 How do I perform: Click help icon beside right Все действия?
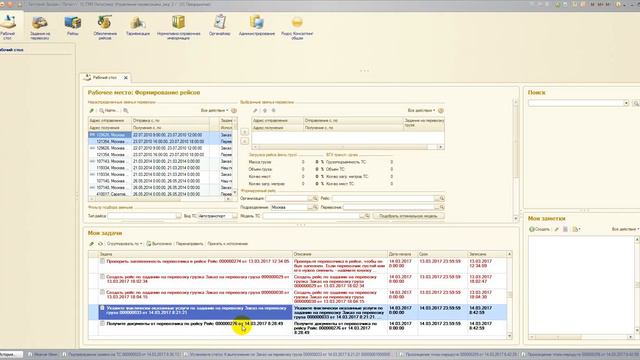[441, 111]
